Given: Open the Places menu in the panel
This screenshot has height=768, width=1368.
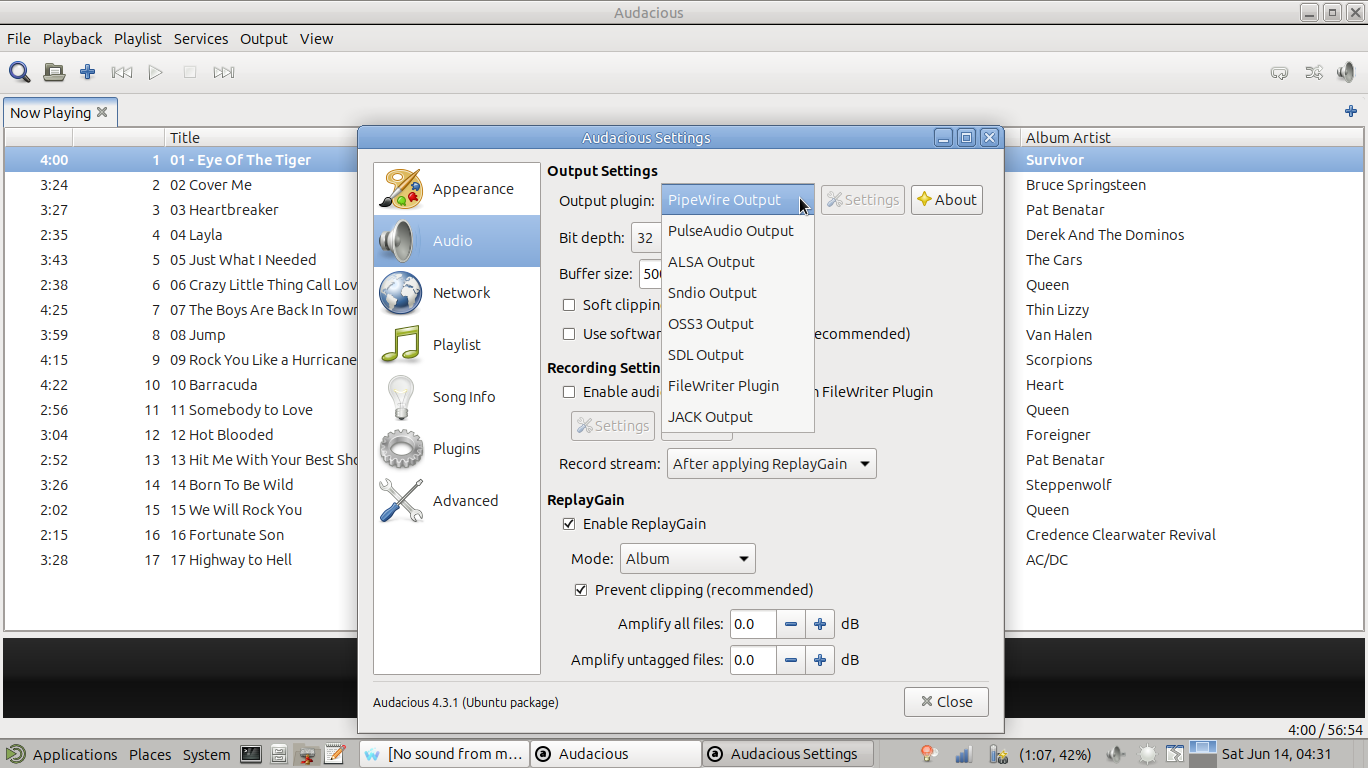Looking at the screenshot, I should [150, 755].
